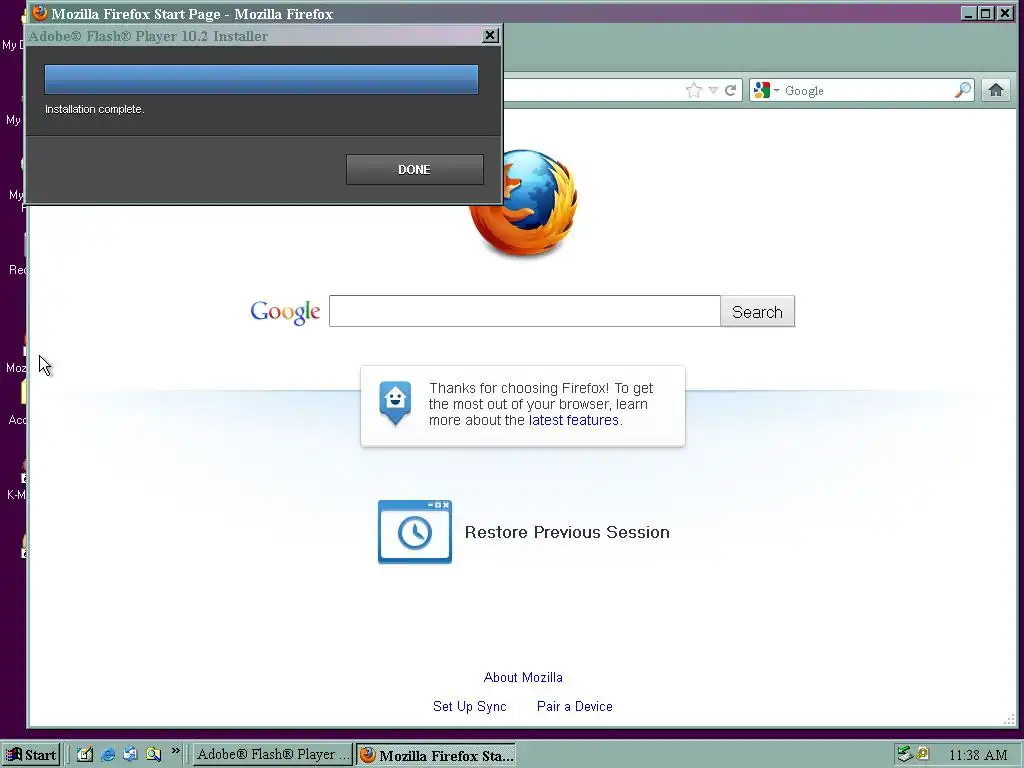Screen dimensions: 1024x768
Task: Focus the Google search box on page
Action: point(524,311)
